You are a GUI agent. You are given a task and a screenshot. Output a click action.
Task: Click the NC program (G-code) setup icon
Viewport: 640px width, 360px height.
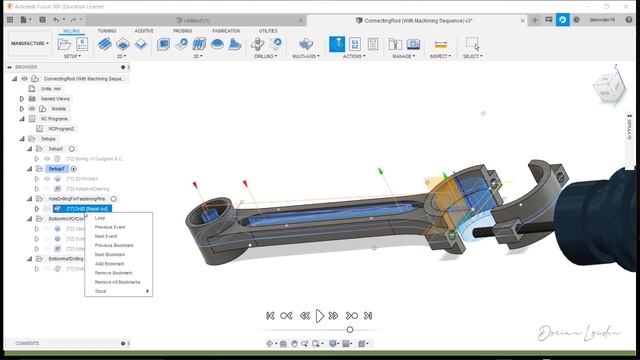[82, 44]
